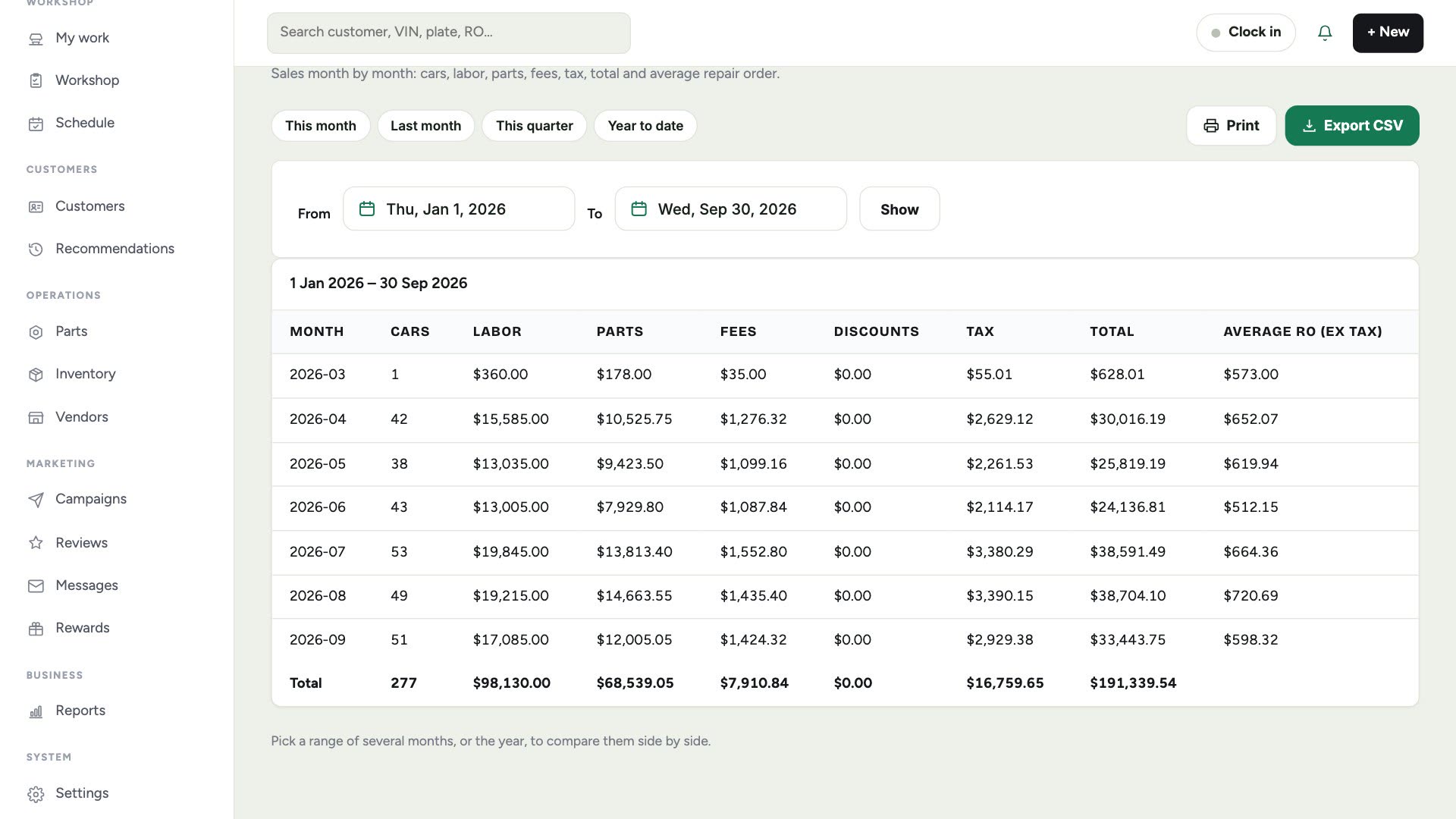This screenshot has width=1456, height=819.
Task: Click the Customers card icon
Action: (x=36, y=207)
